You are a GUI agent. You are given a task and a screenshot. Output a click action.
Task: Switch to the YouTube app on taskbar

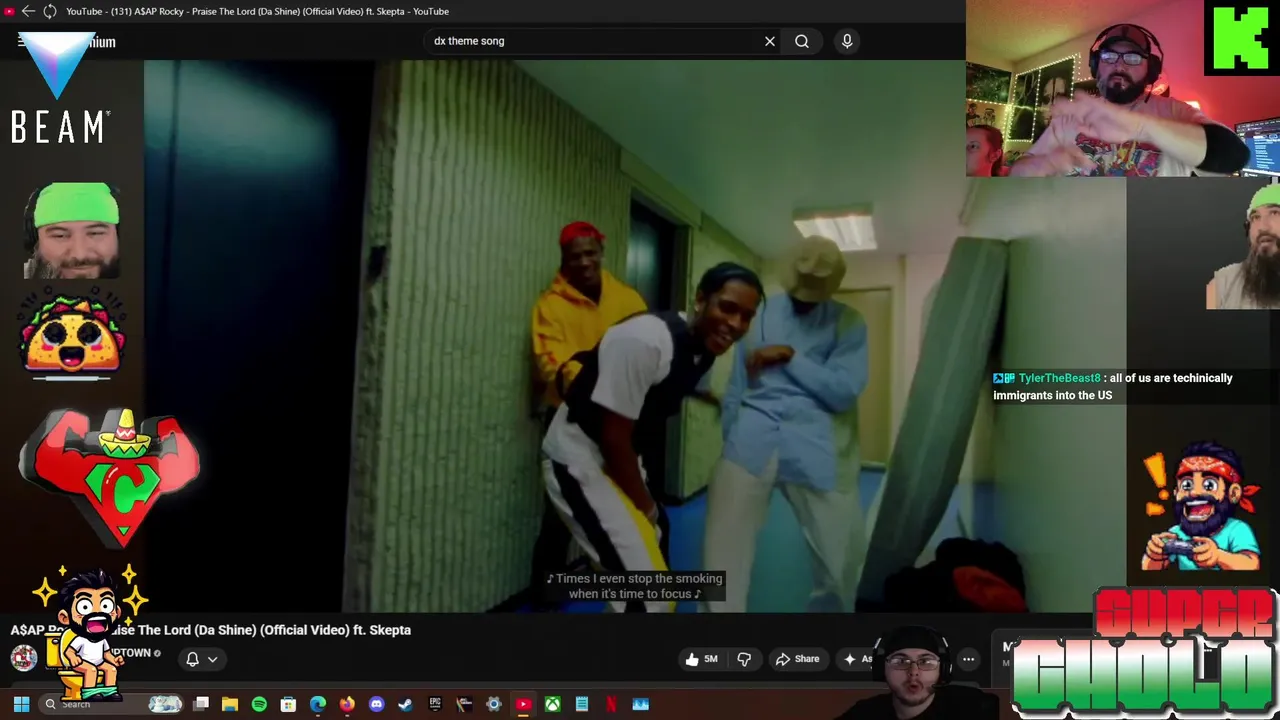click(523, 704)
